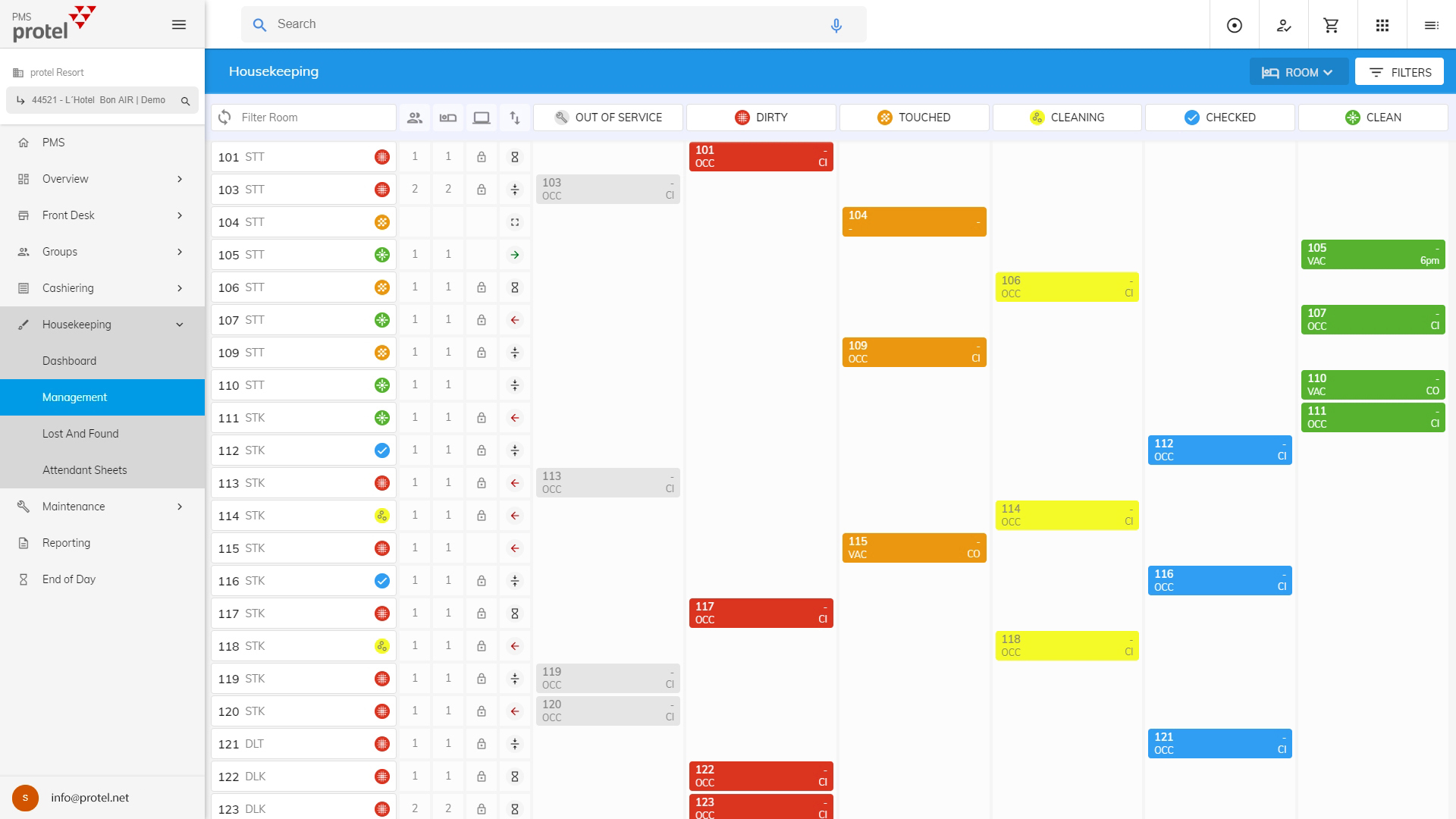Click the microphone voice search icon
The width and height of the screenshot is (1456, 819).
(x=836, y=25)
